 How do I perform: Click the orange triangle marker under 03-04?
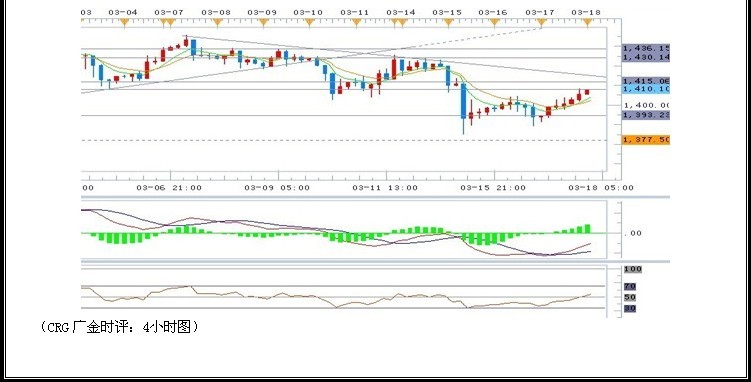click(x=124, y=22)
